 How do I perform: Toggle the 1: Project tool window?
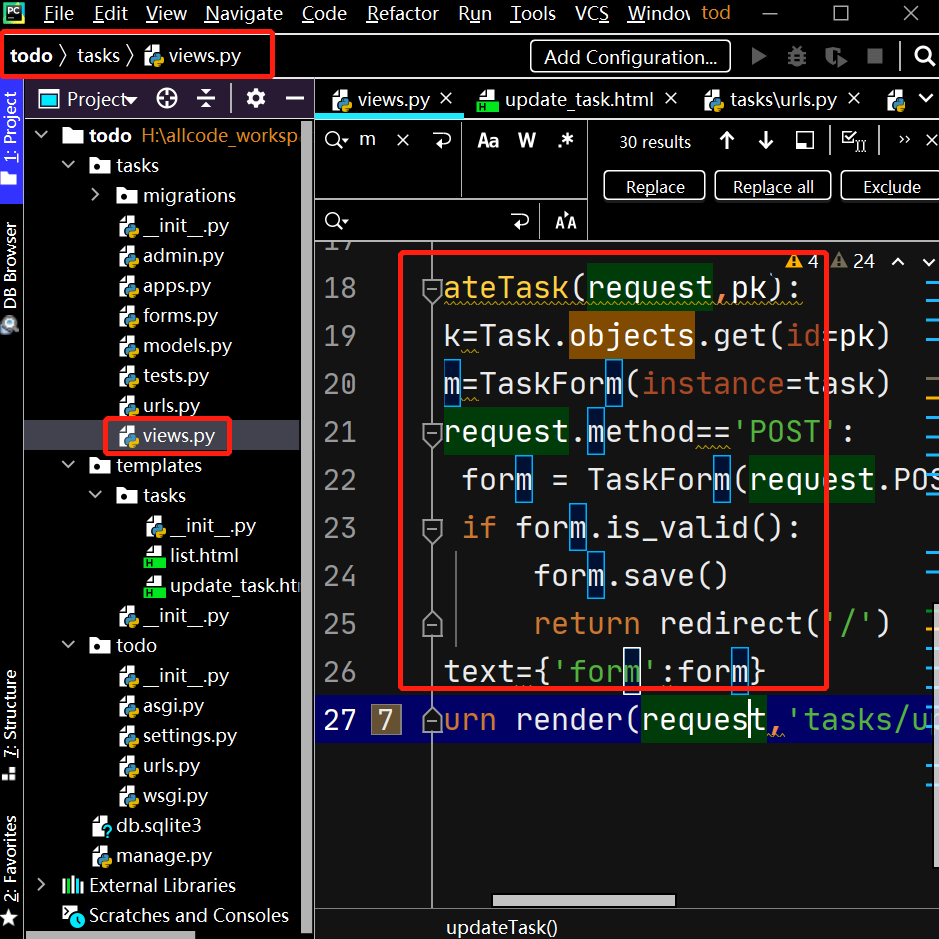pos(11,139)
